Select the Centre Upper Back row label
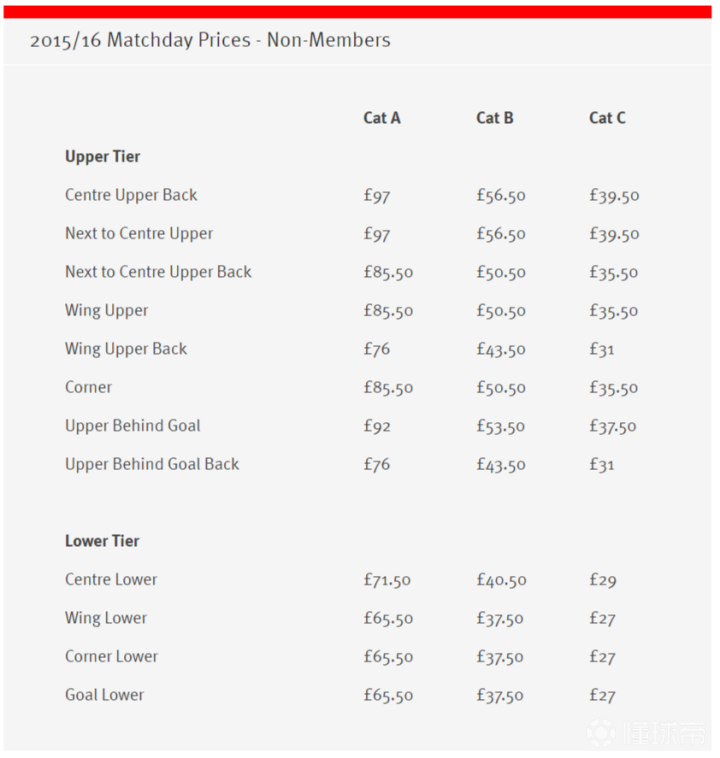 coord(131,195)
